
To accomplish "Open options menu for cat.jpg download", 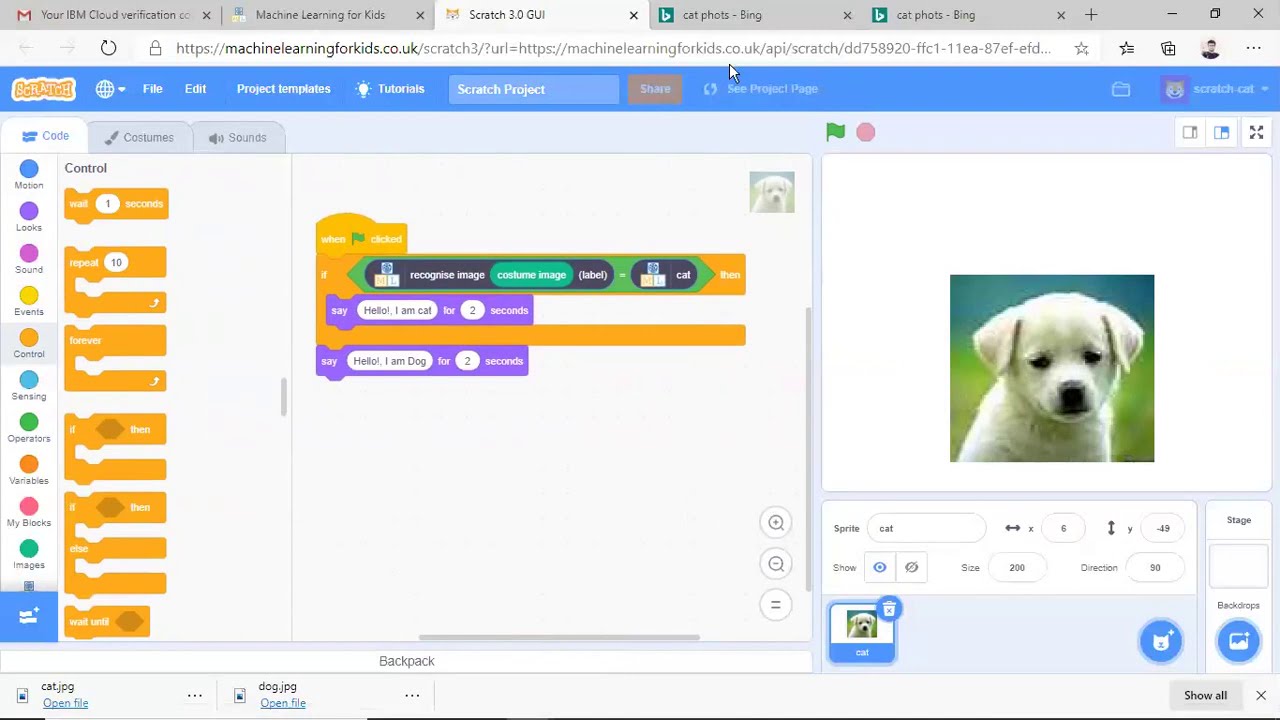I will 195,695.
